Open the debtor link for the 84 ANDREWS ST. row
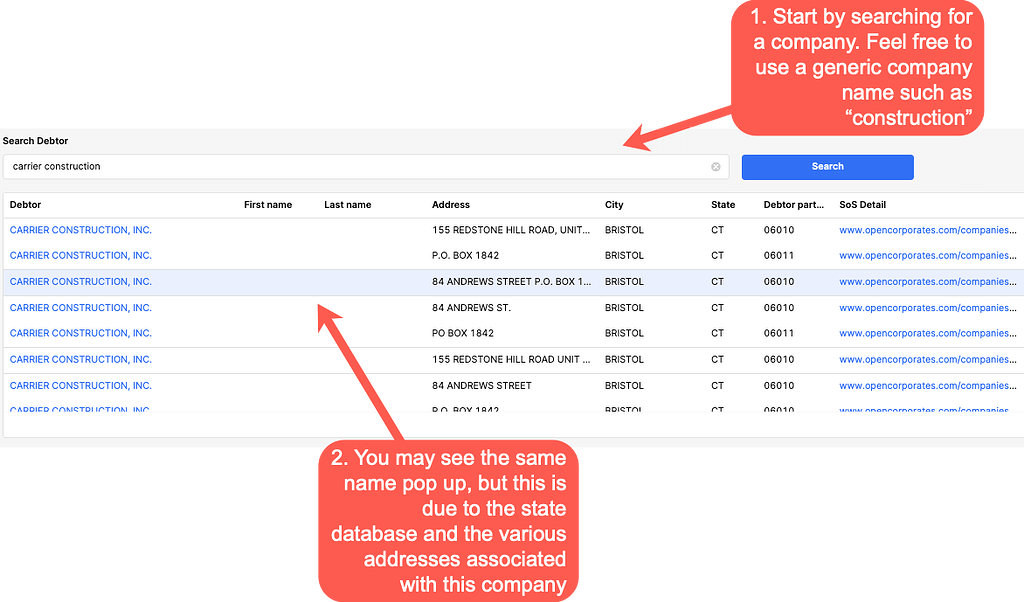Viewport: 1024px width, 602px height. point(80,307)
